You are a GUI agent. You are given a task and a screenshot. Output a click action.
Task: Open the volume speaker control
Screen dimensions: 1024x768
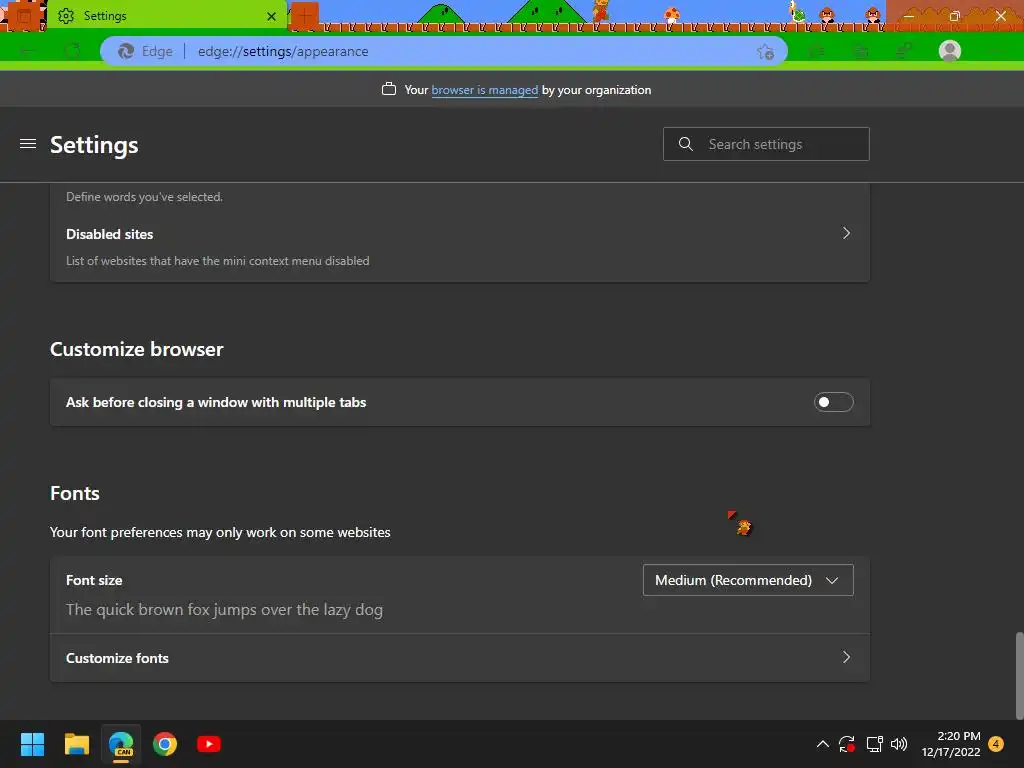tap(899, 744)
